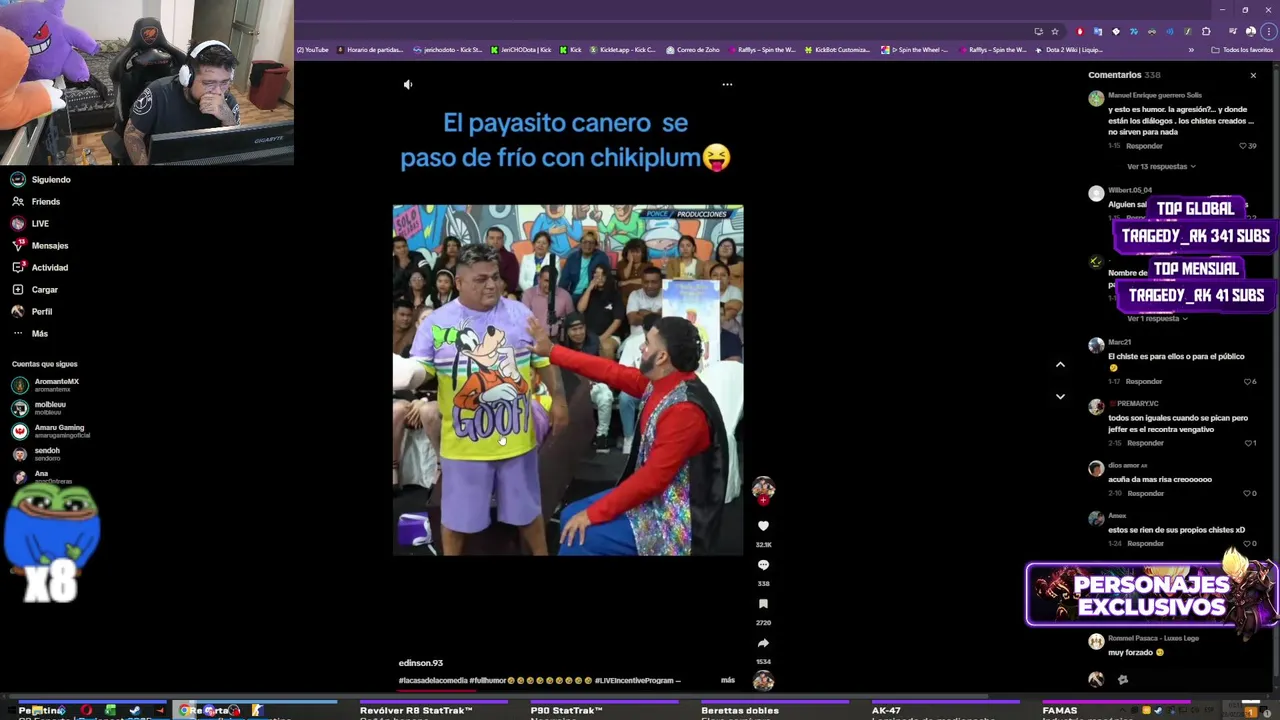Open the Chrome three-dot menu
1280x720 pixels.
[1268, 31]
